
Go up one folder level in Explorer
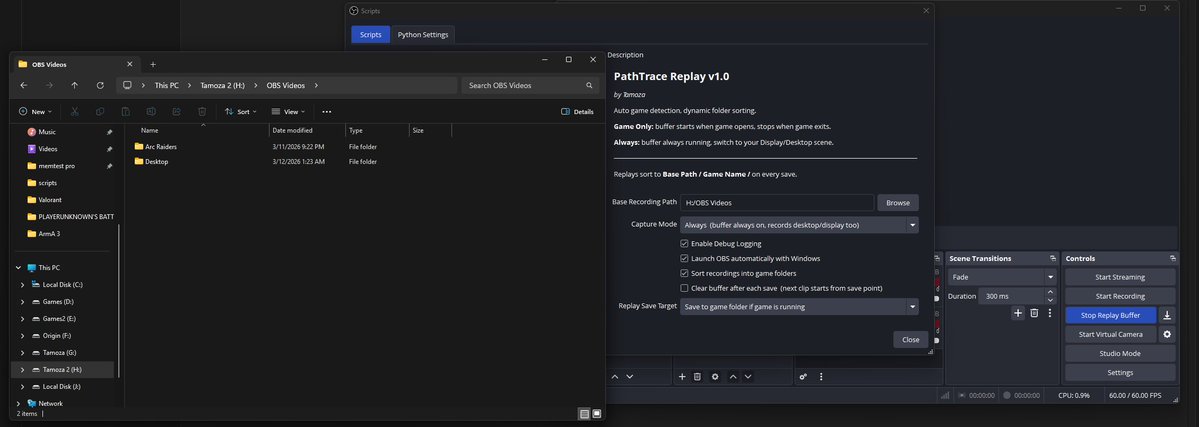click(x=74, y=85)
